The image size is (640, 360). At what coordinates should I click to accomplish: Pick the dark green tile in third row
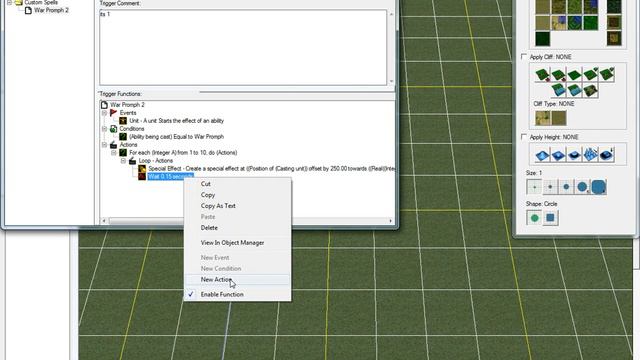pos(542,39)
